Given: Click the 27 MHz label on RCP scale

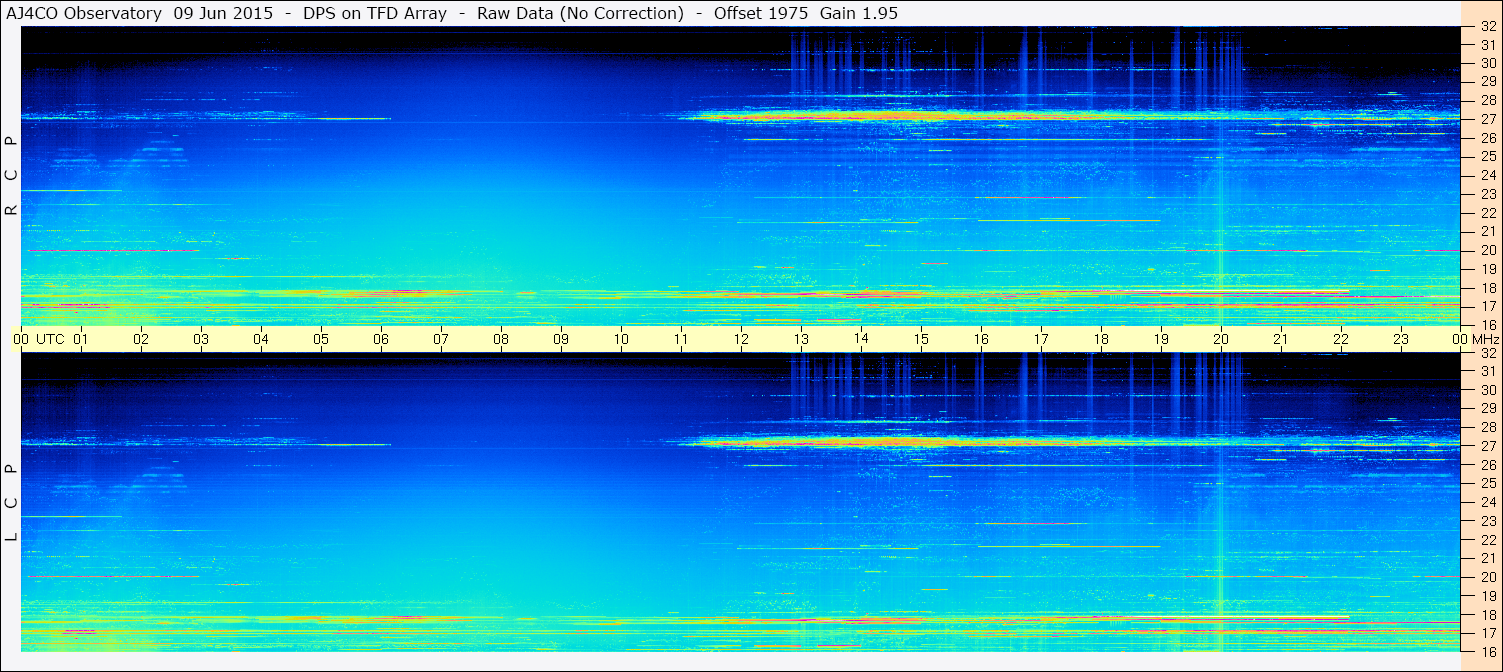Looking at the screenshot, I should click(1487, 119).
